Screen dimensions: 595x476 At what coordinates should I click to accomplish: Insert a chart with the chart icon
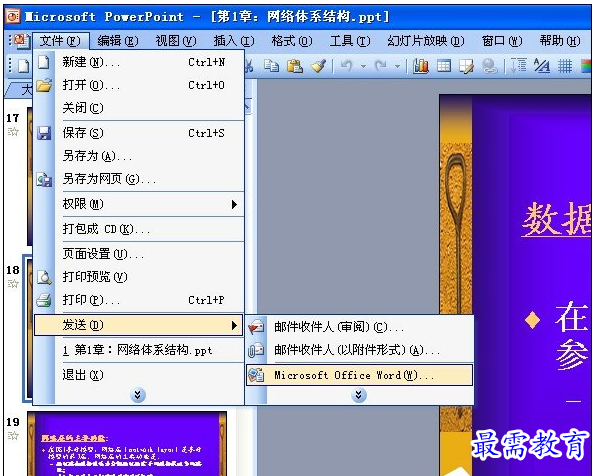pos(420,66)
